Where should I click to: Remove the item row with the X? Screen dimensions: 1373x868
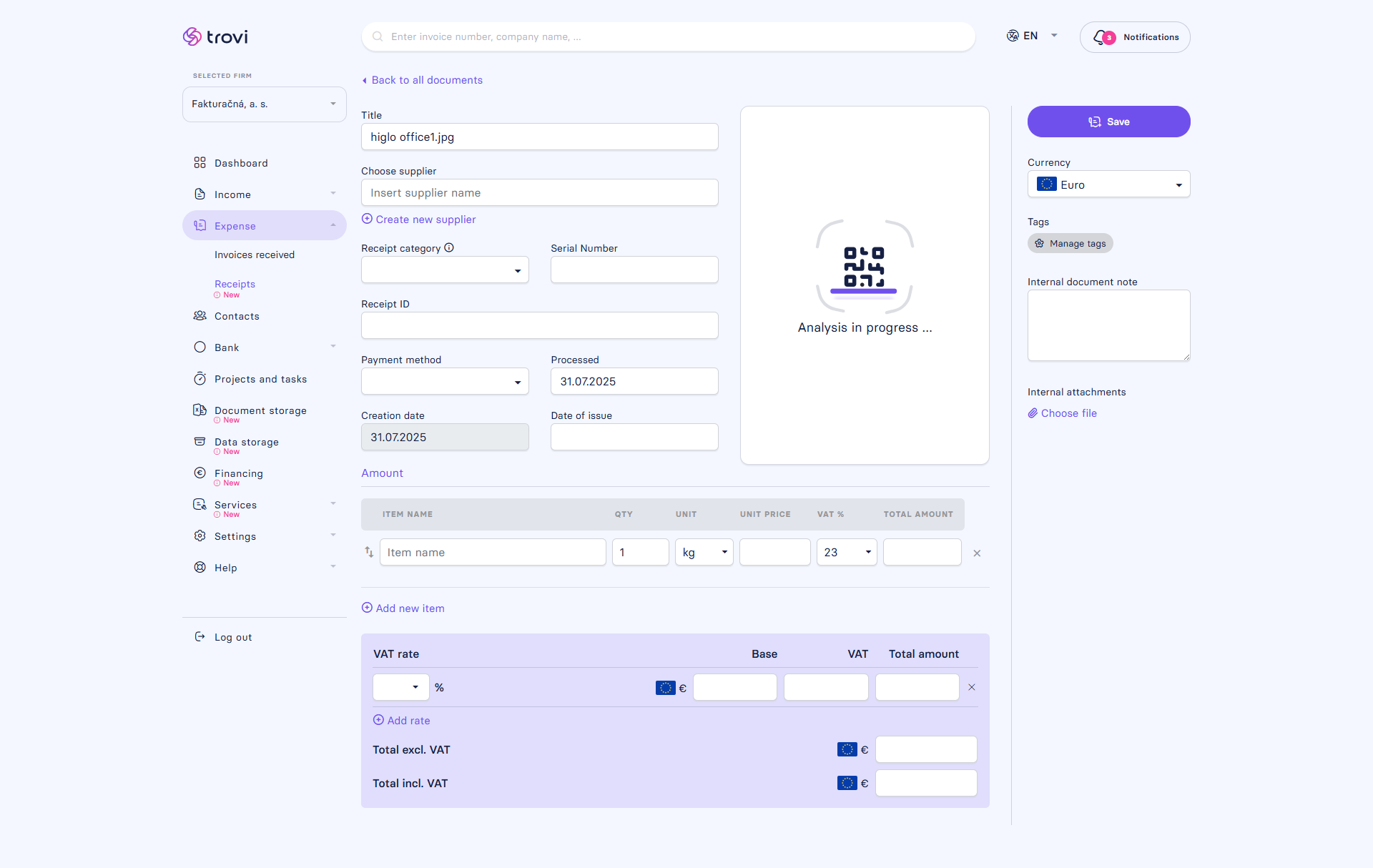[977, 553]
